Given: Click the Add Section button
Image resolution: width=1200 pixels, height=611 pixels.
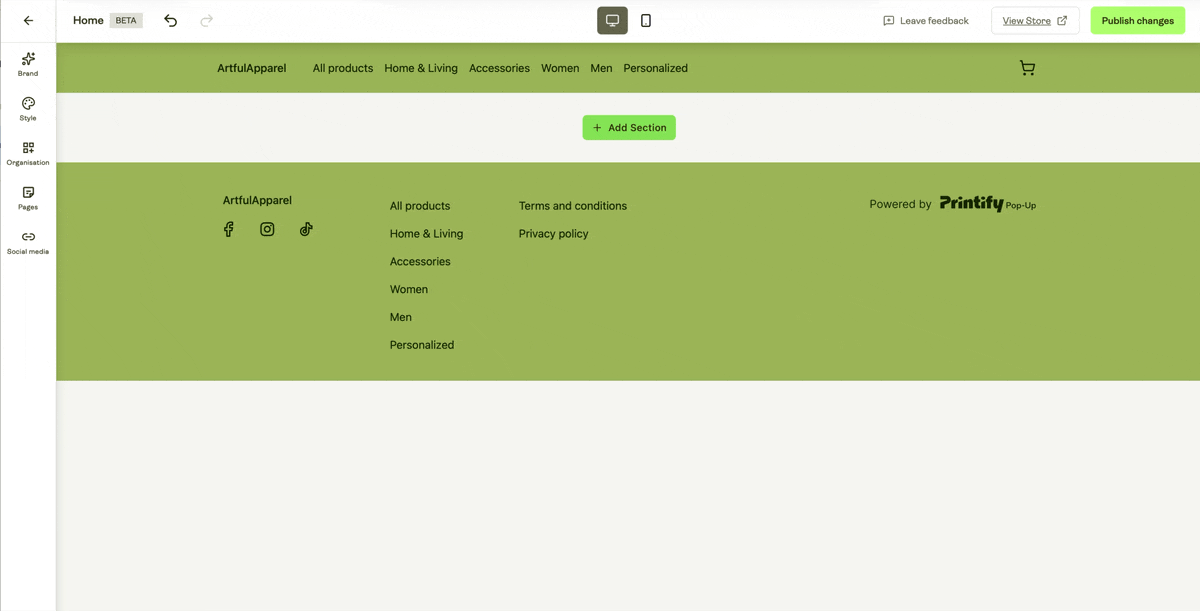Looking at the screenshot, I should 629,128.
